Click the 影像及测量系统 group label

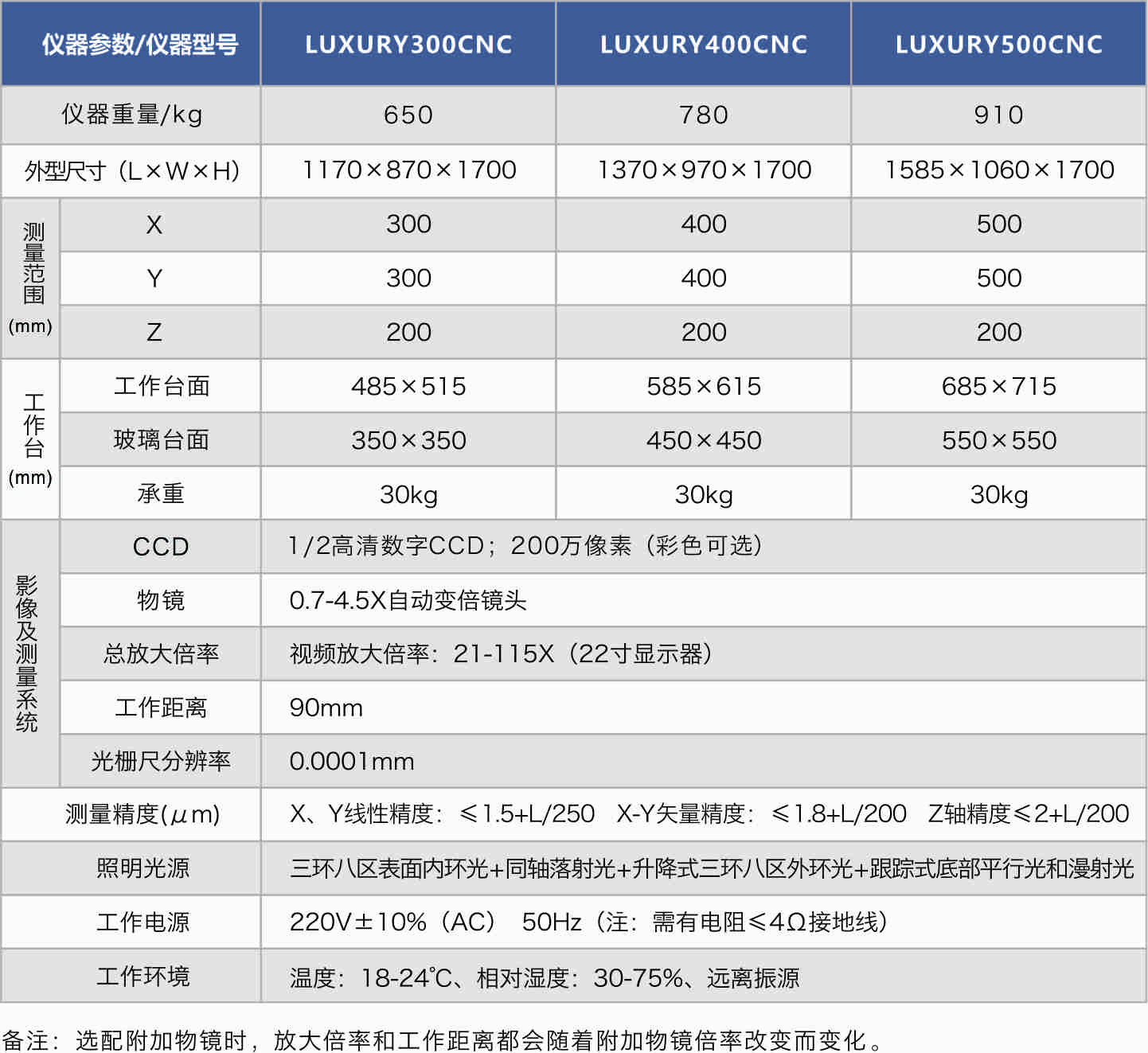(27, 653)
